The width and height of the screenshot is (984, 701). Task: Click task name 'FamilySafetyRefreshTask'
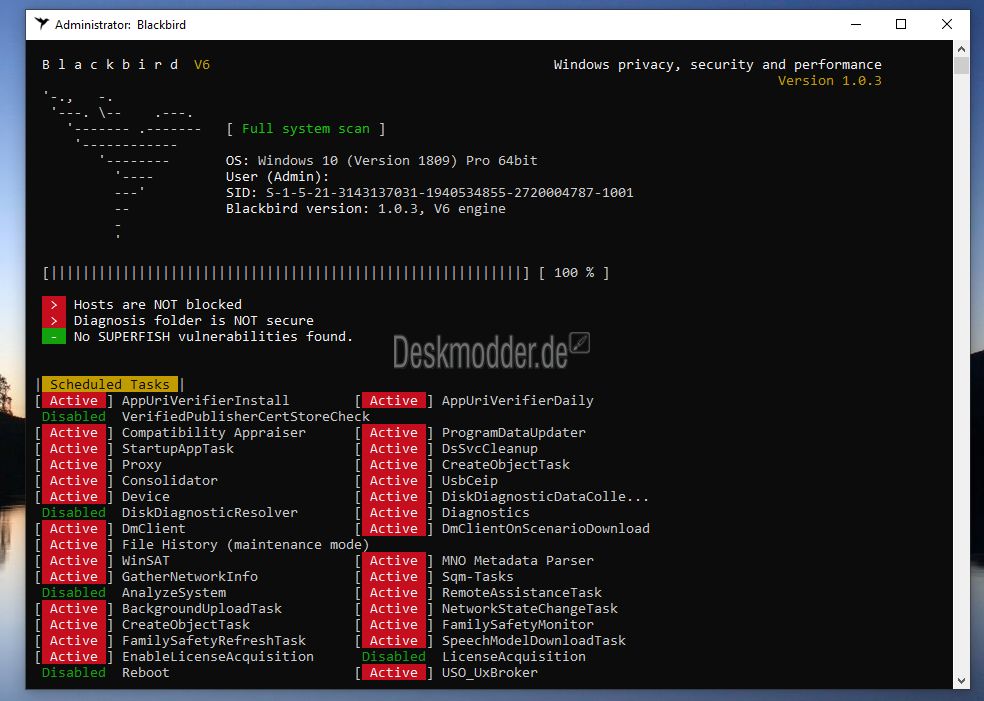pos(213,641)
